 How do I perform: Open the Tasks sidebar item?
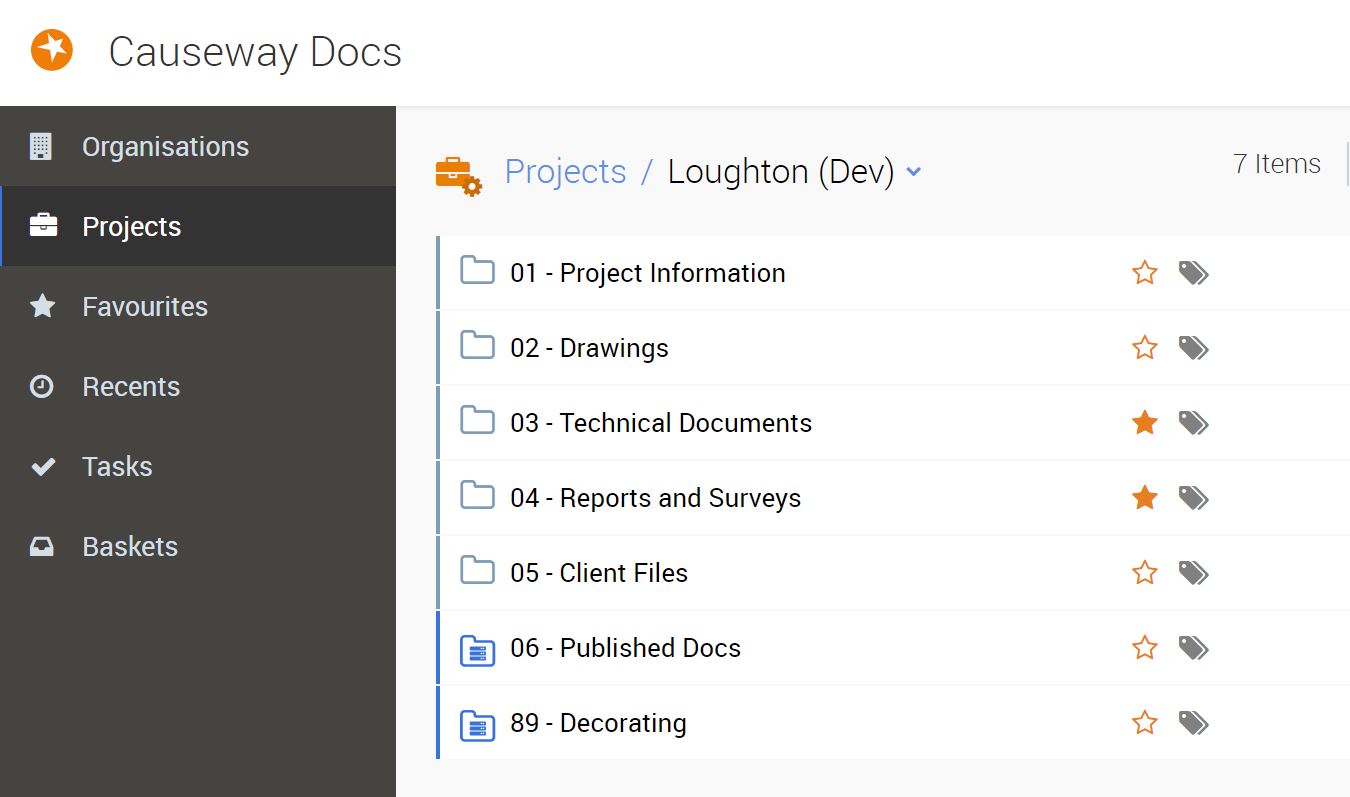click(117, 467)
